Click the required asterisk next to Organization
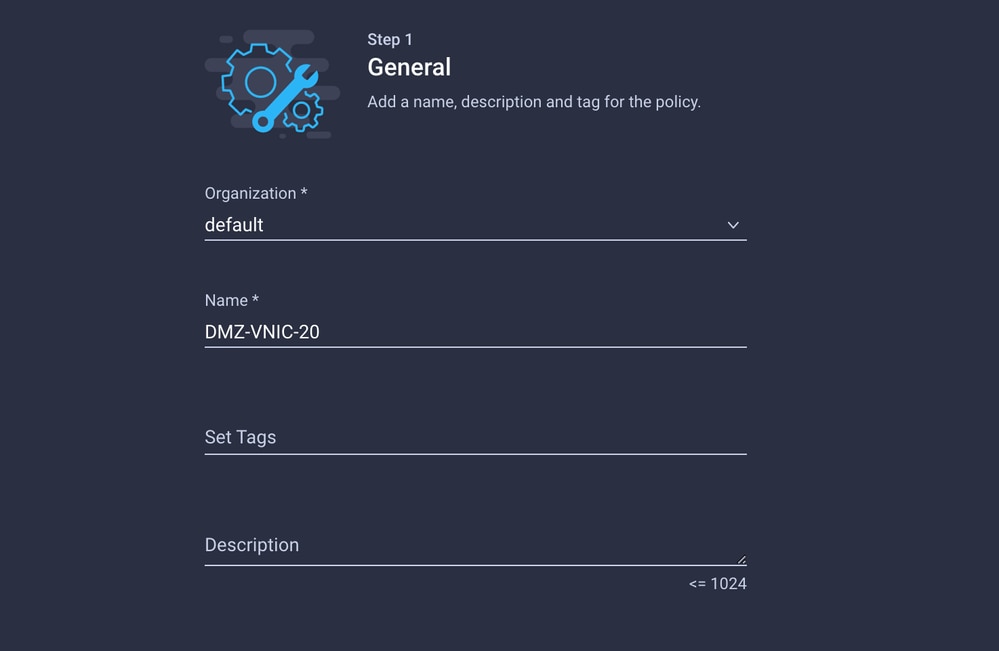999x651 pixels. [x=304, y=191]
